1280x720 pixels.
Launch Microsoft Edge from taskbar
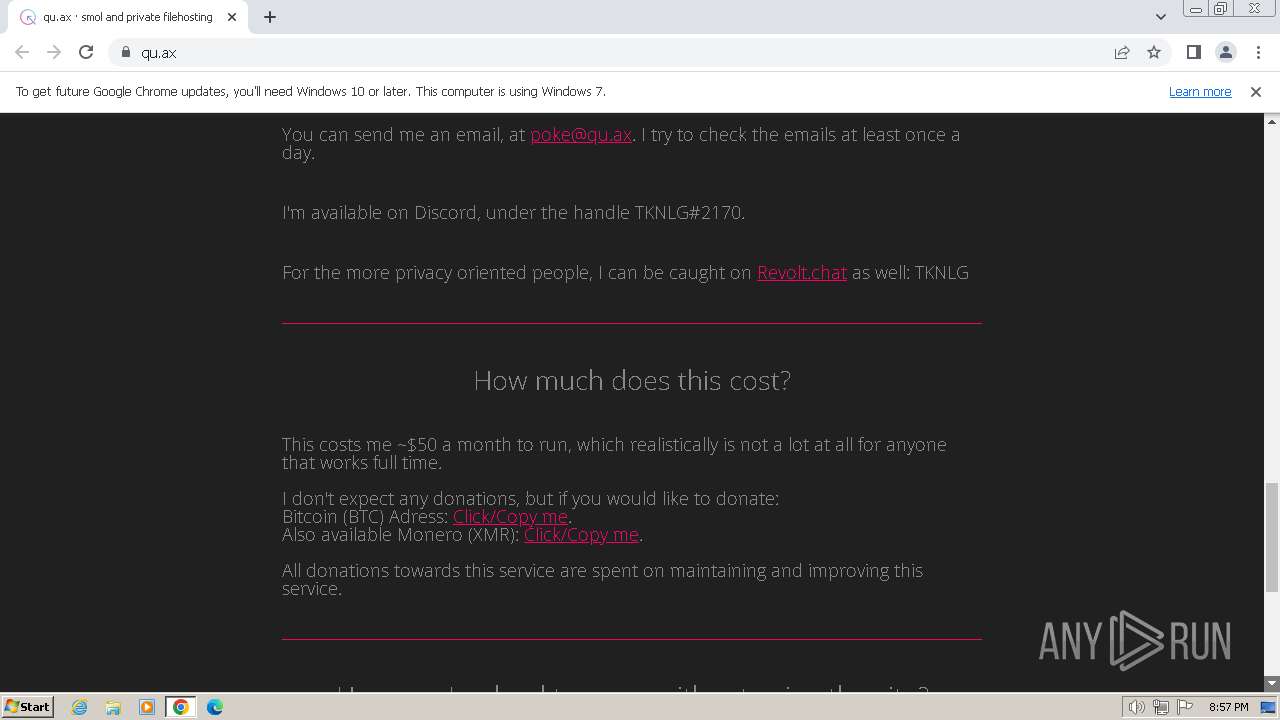click(x=215, y=707)
